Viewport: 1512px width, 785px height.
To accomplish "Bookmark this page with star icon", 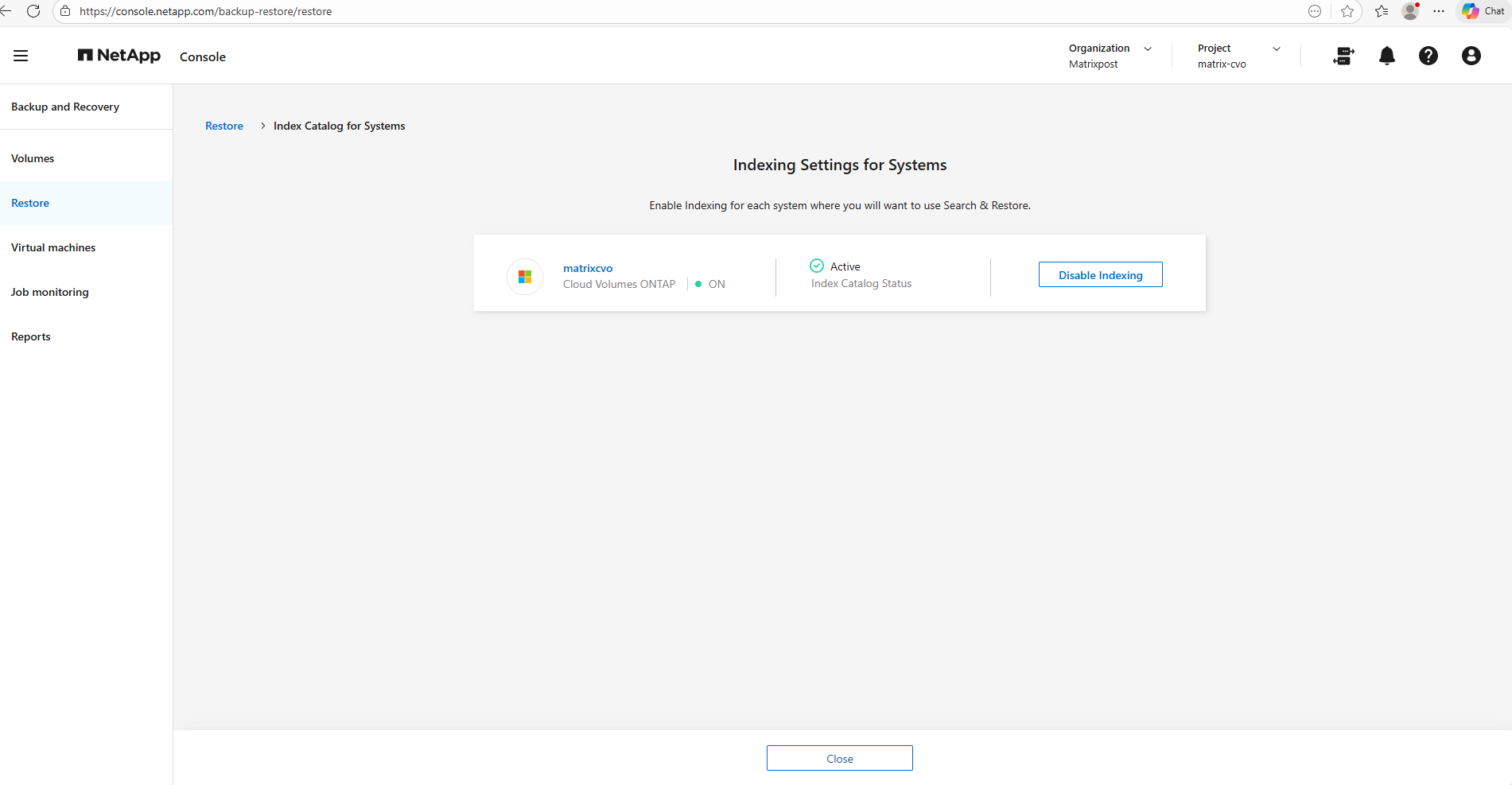I will pos(1347,11).
